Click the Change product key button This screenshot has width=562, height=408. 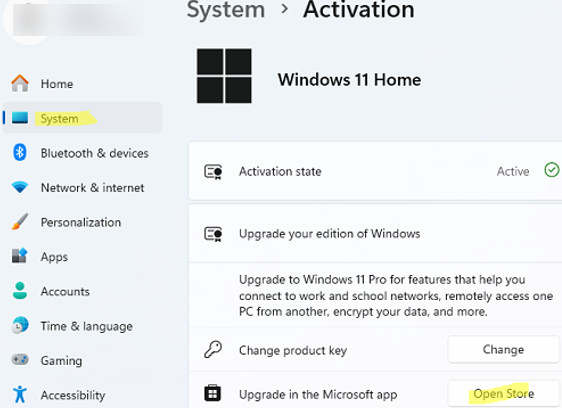click(503, 349)
